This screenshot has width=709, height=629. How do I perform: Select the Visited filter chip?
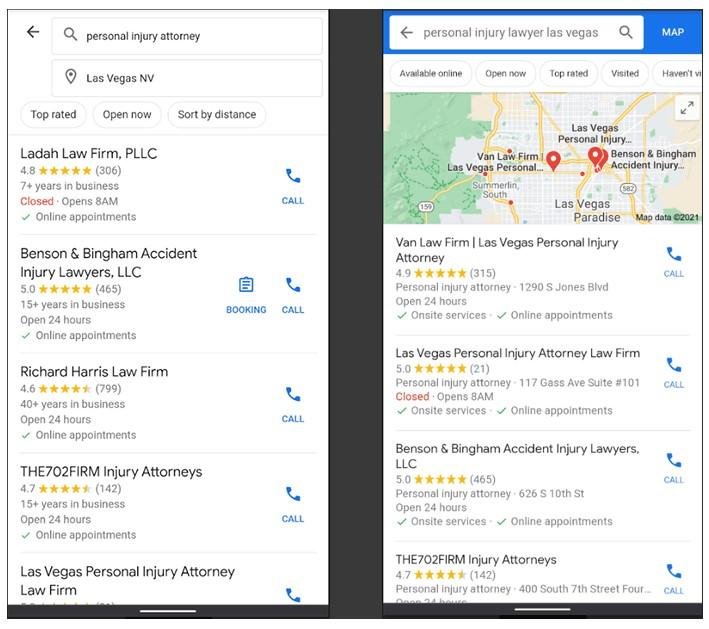click(625, 73)
